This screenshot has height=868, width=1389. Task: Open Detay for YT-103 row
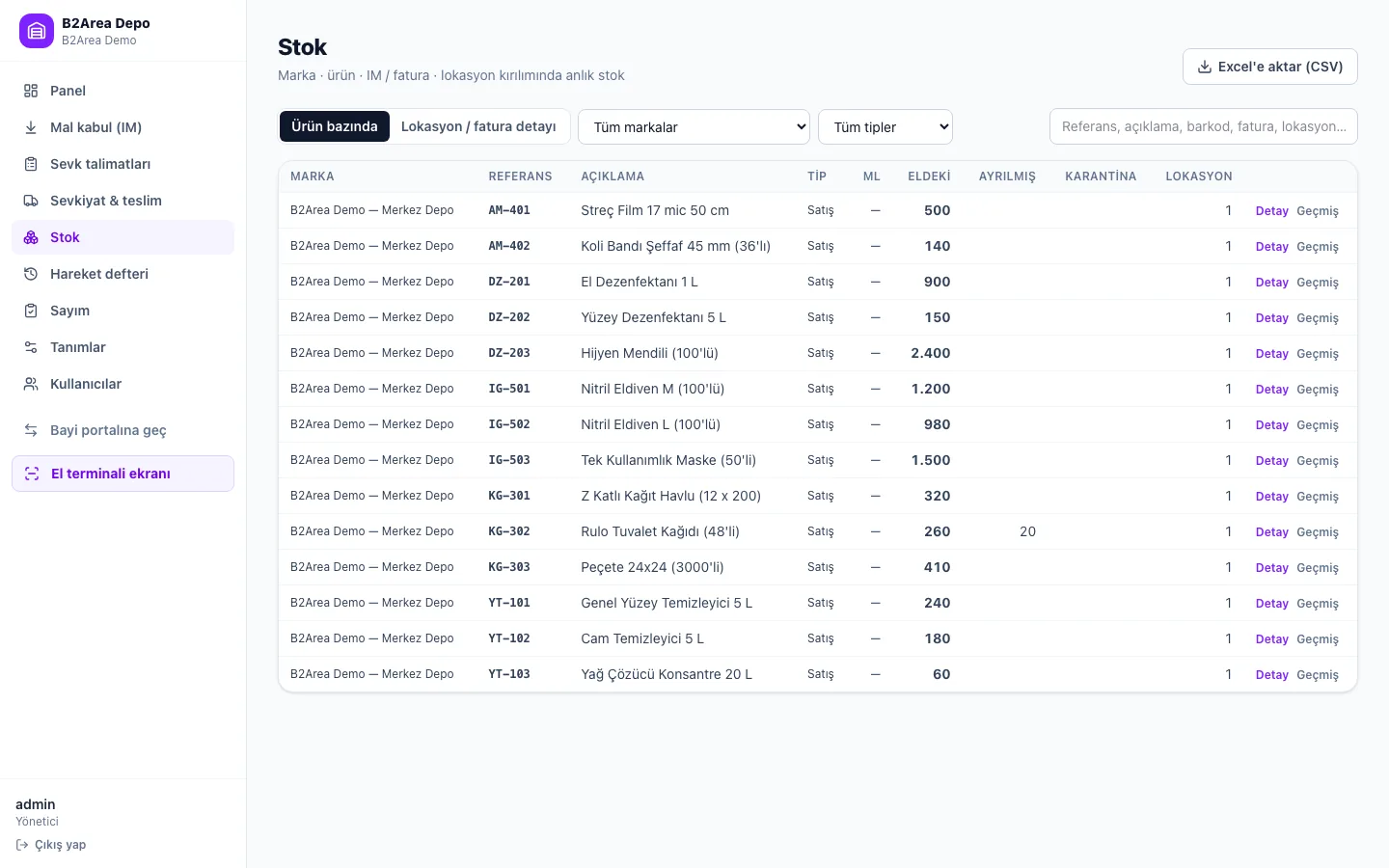click(x=1272, y=675)
